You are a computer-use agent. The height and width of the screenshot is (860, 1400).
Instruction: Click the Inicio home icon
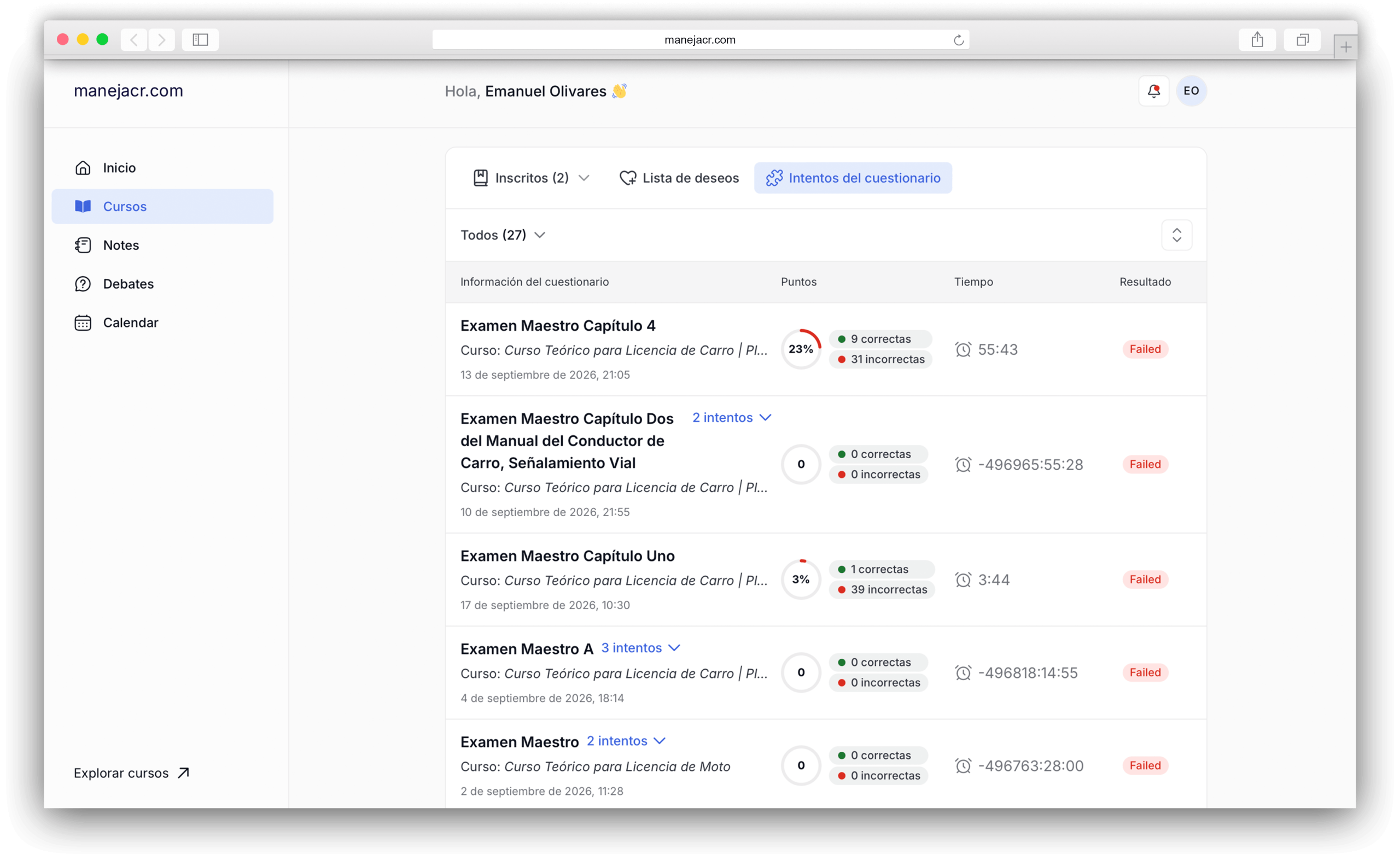[x=83, y=168]
